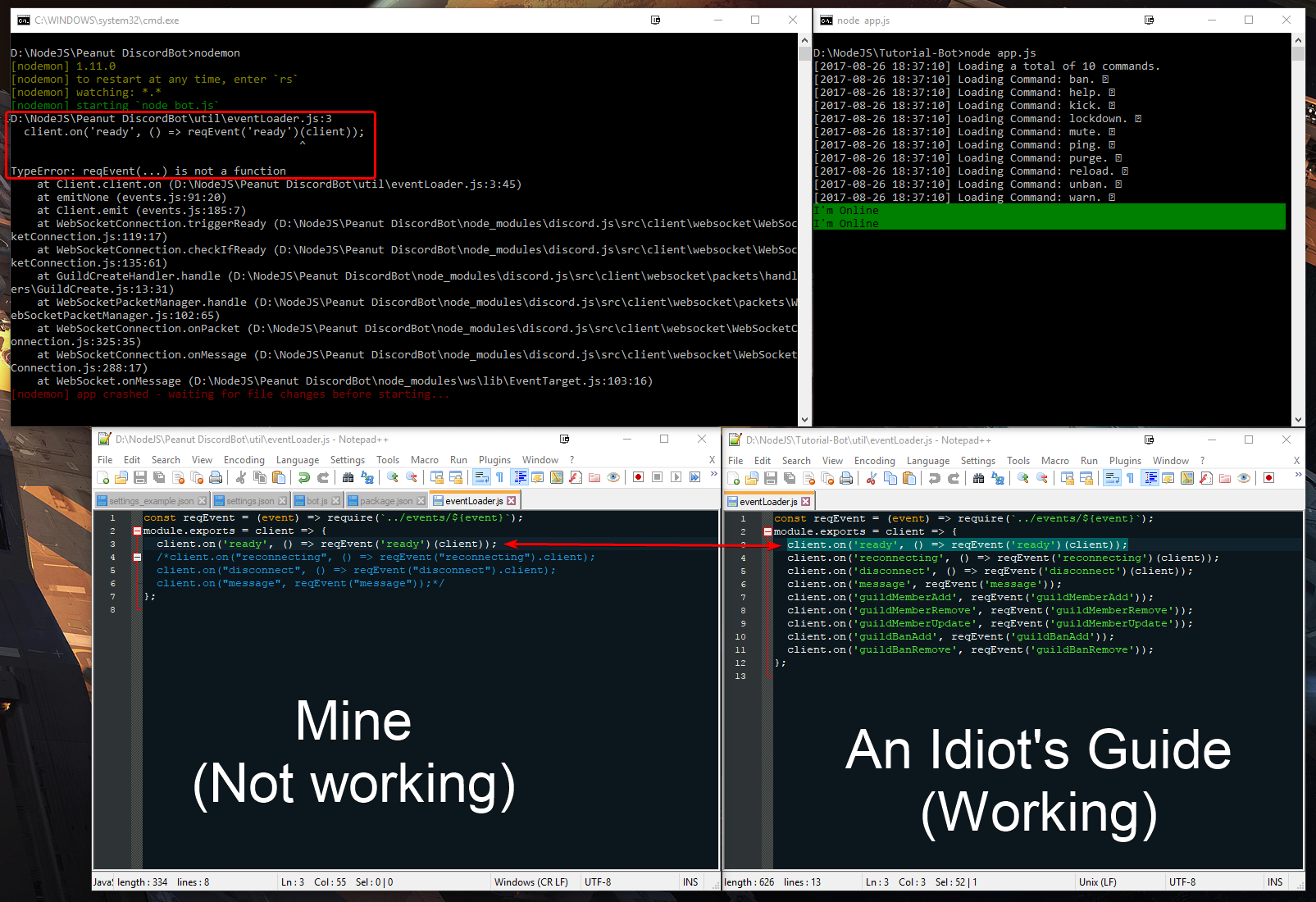Click Save all icon in right Notepad++ toolbar
The image size is (1316, 902).
790,478
